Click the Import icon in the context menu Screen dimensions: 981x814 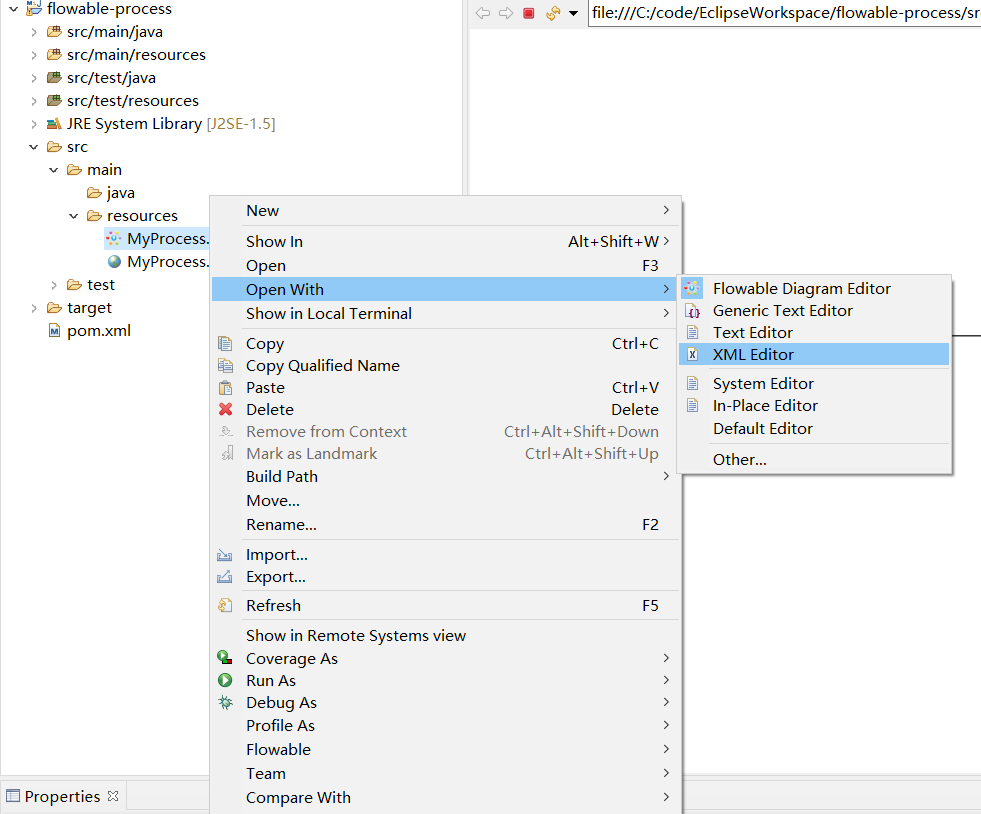pyautogui.click(x=224, y=554)
